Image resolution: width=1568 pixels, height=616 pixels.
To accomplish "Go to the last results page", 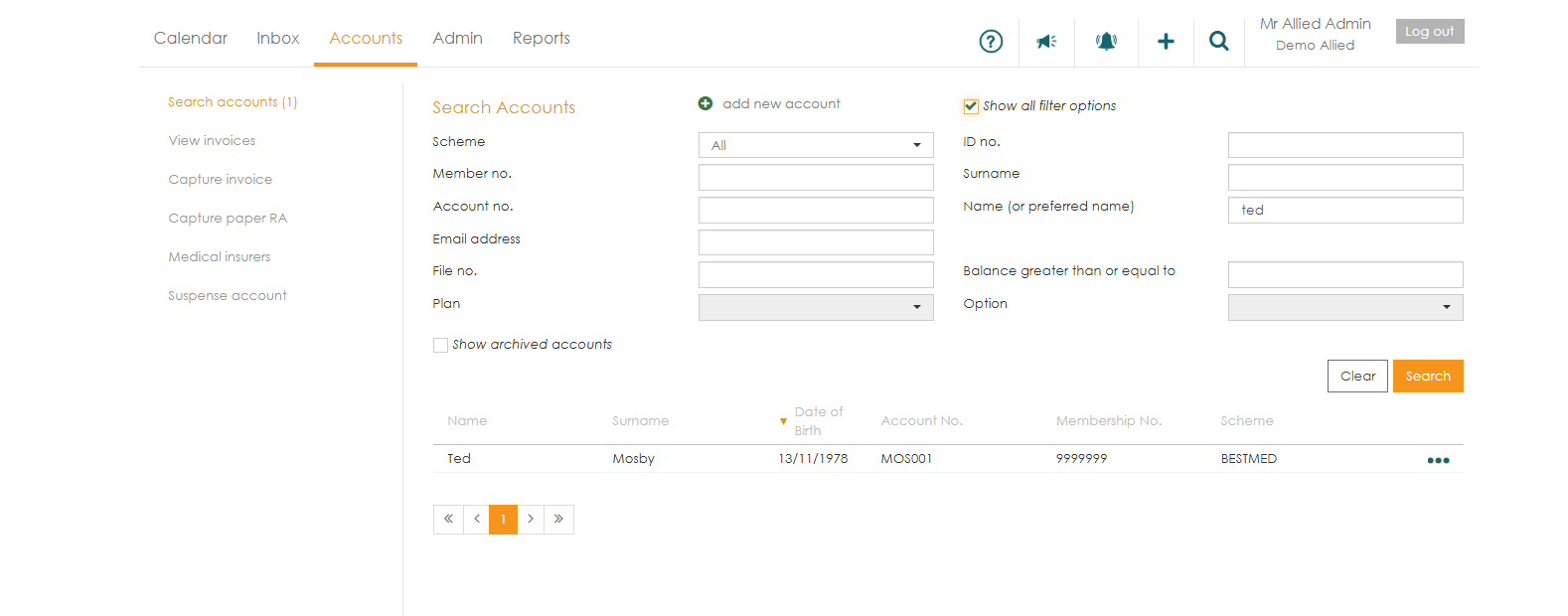I will pyautogui.click(x=558, y=519).
